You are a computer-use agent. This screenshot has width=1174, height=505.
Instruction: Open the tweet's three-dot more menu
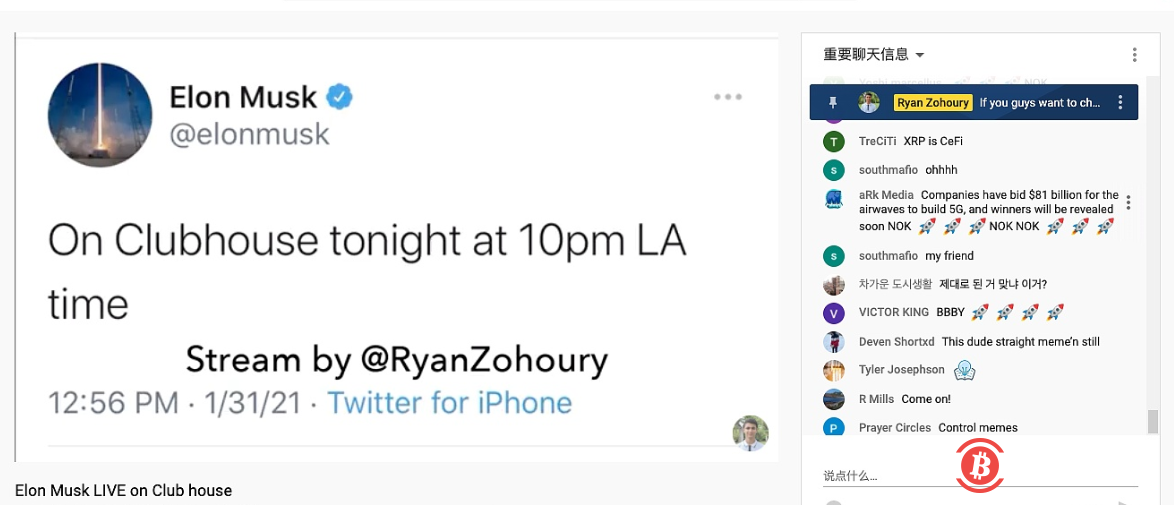[729, 97]
